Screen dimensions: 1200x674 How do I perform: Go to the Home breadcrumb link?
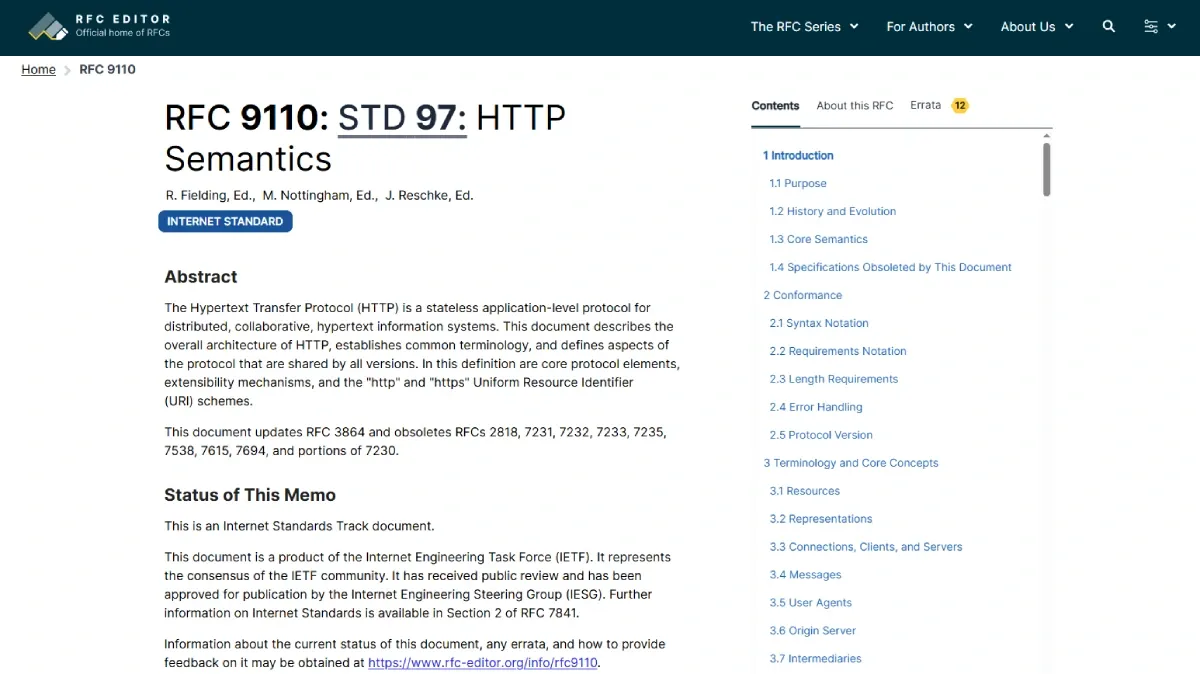coord(39,70)
